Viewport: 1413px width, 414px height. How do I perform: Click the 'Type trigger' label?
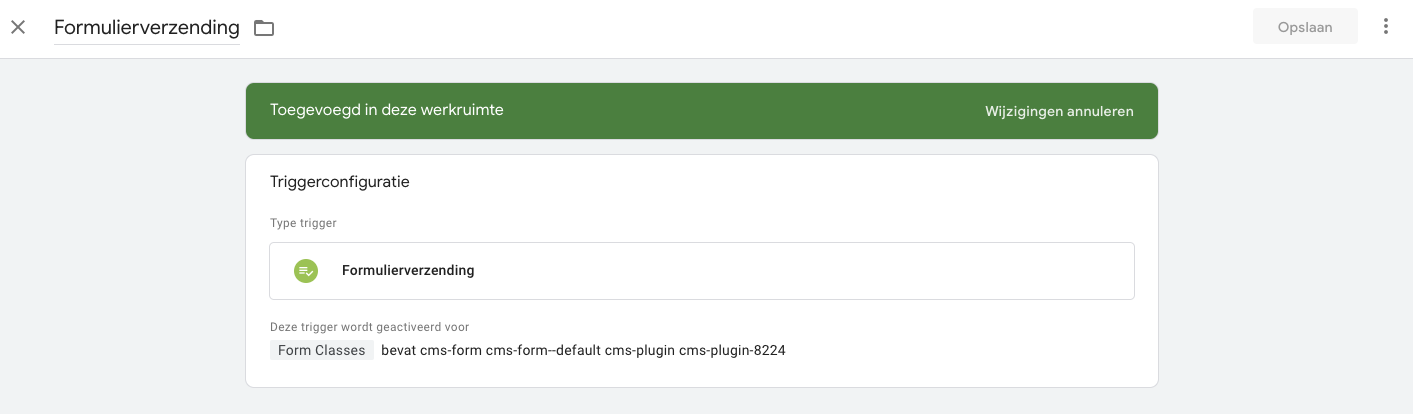[x=303, y=223]
